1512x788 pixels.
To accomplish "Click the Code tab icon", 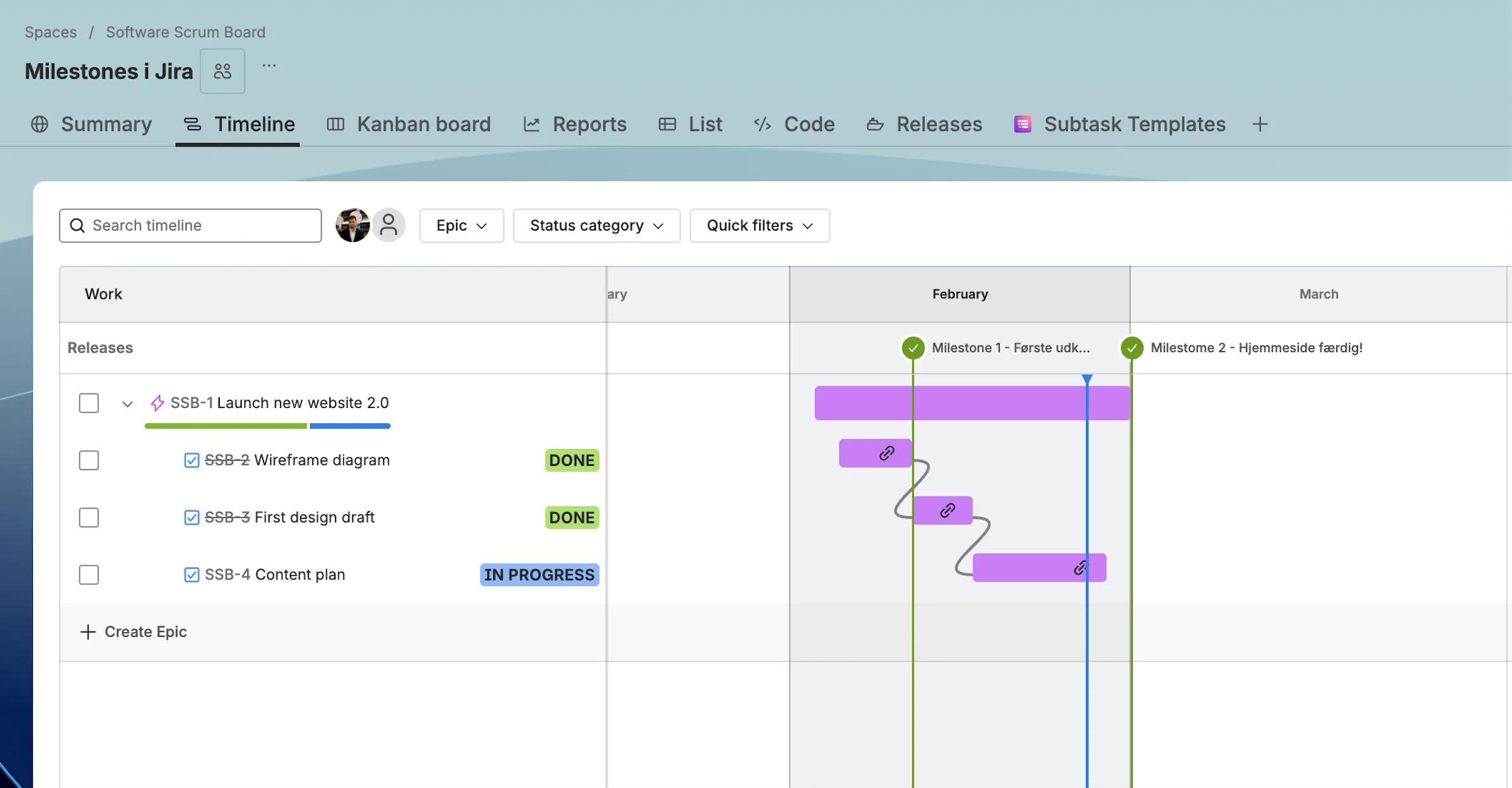I will 762,124.
